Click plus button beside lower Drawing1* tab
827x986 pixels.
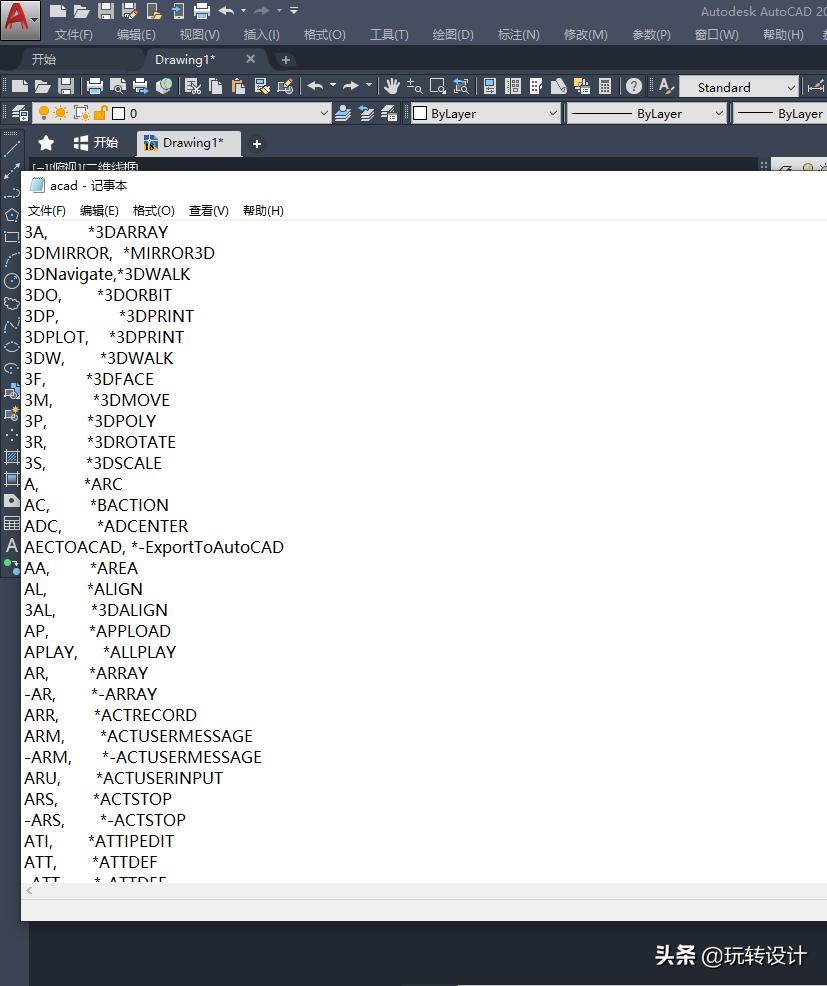[257, 144]
